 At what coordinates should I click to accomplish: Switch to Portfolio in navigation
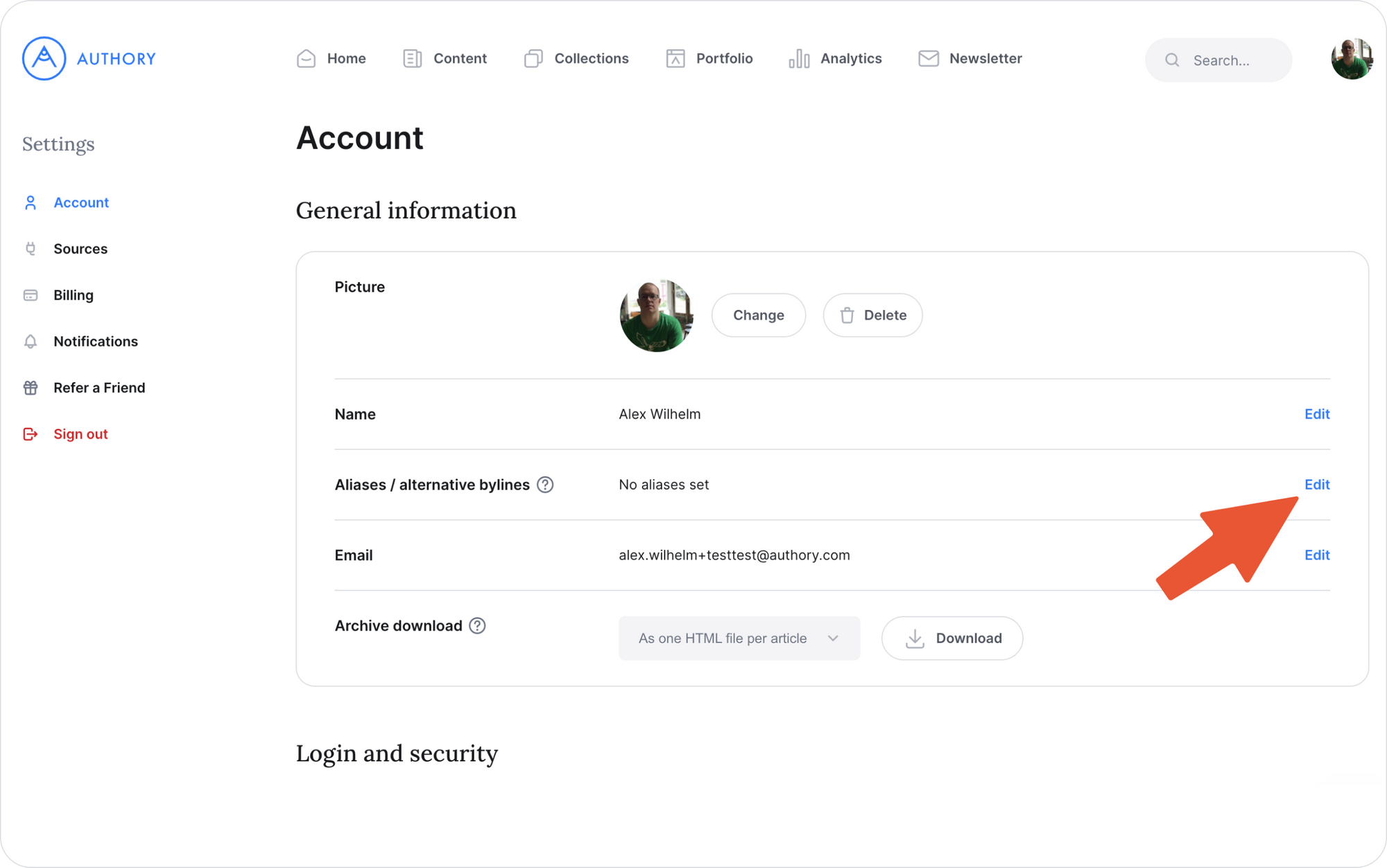pos(709,58)
